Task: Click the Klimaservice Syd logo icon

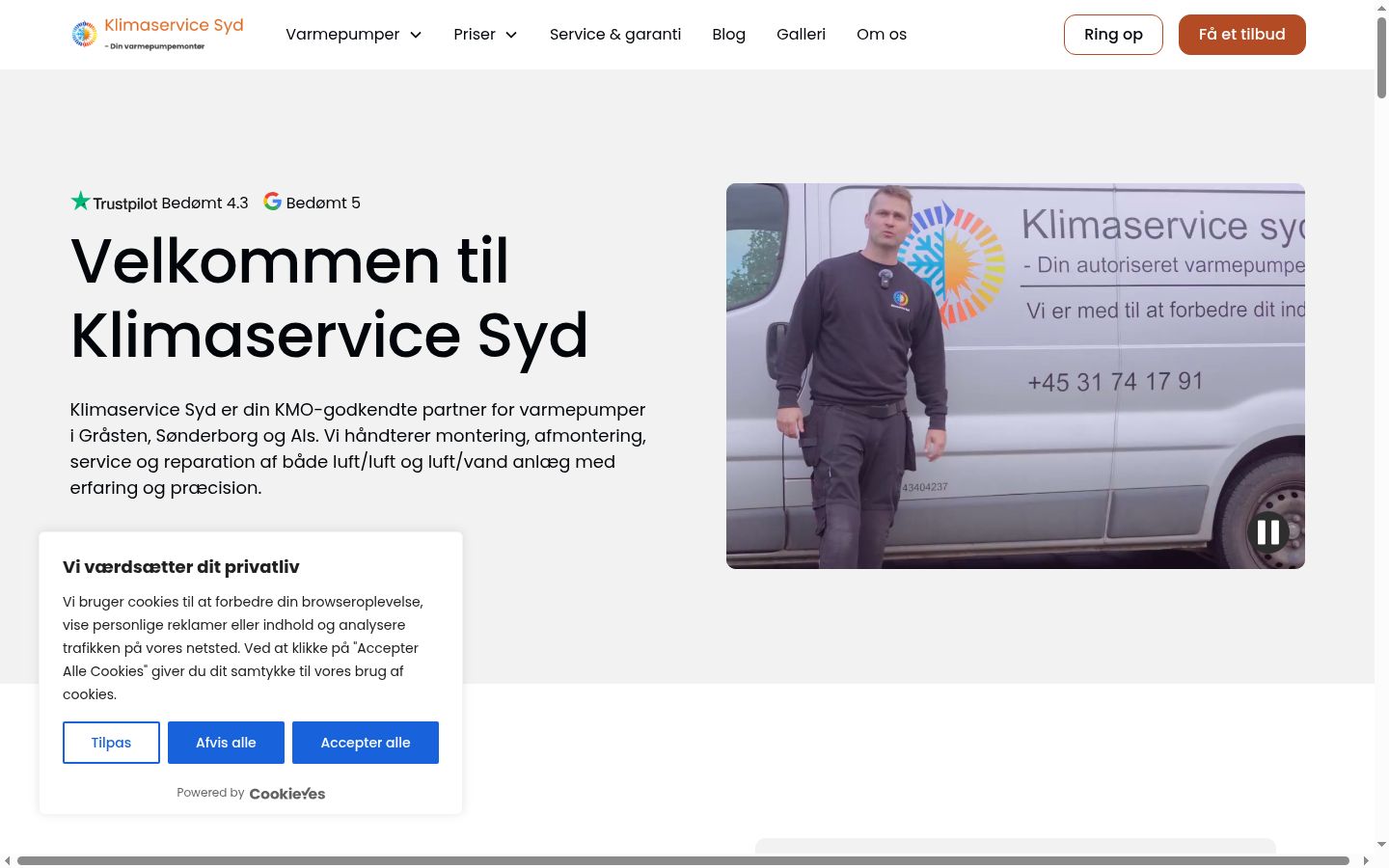Action: (x=85, y=34)
